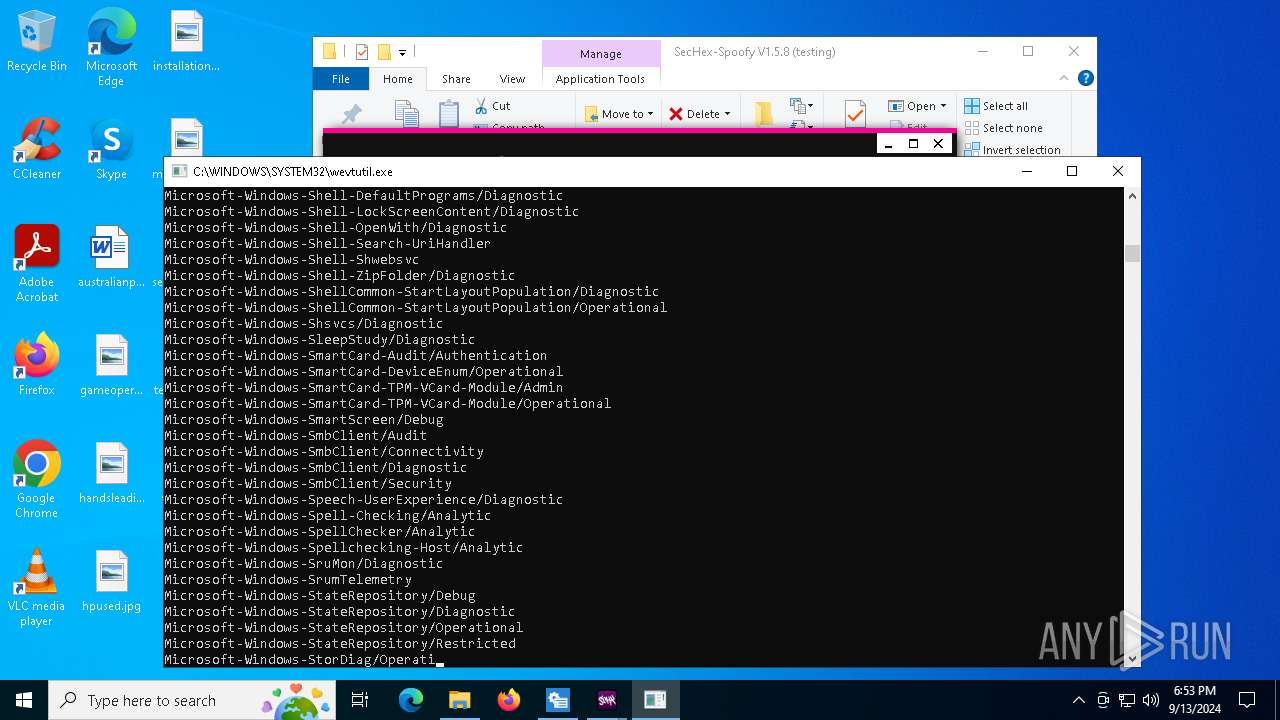
Task: Click the Properties icon in quick access toolbar
Action: (x=362, y=52)
